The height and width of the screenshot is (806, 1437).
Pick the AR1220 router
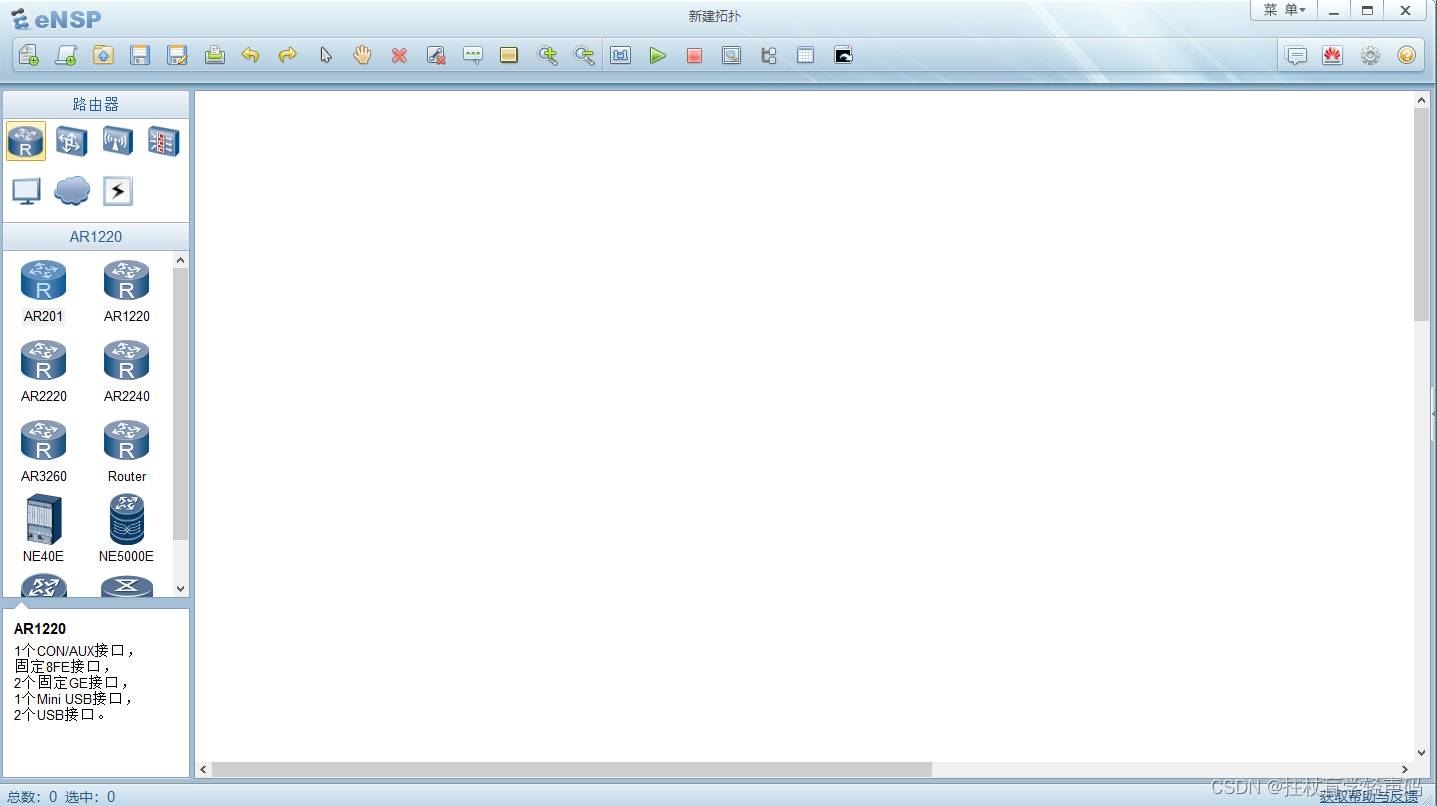pyautogui.click(x=127, y=291)
